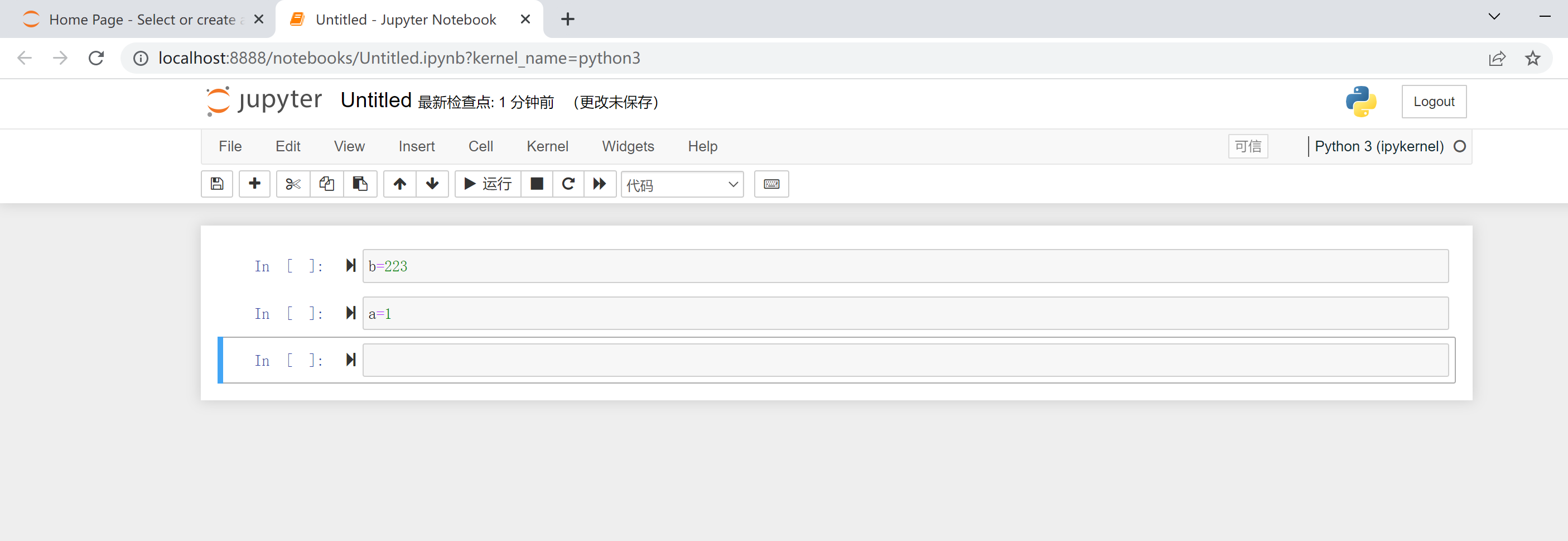Open the browser tab search chevron
The height and width of the screenshot is (541, 1568).
1494,16
